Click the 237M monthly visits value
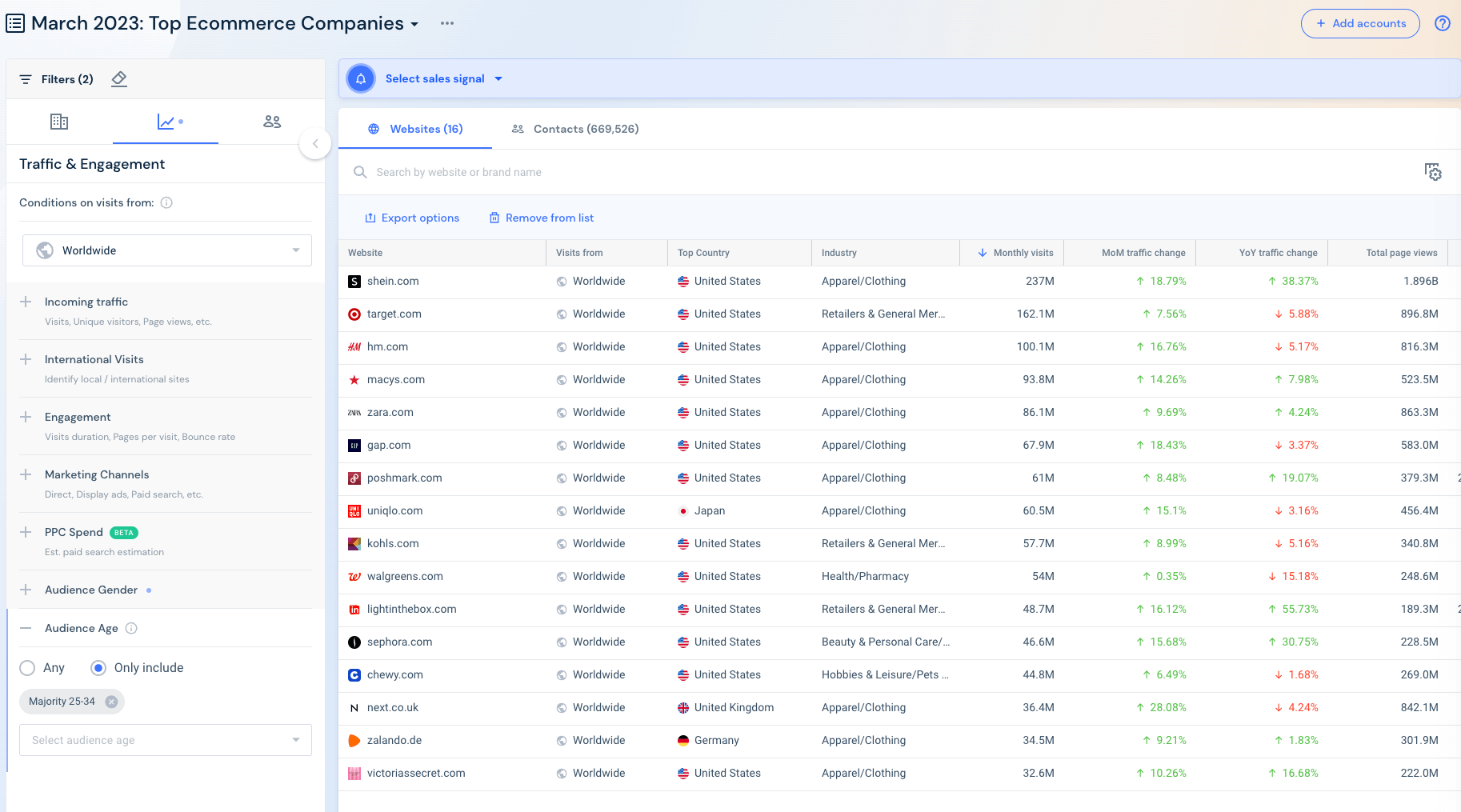The image size is (1461, 812). point(1039,282)
